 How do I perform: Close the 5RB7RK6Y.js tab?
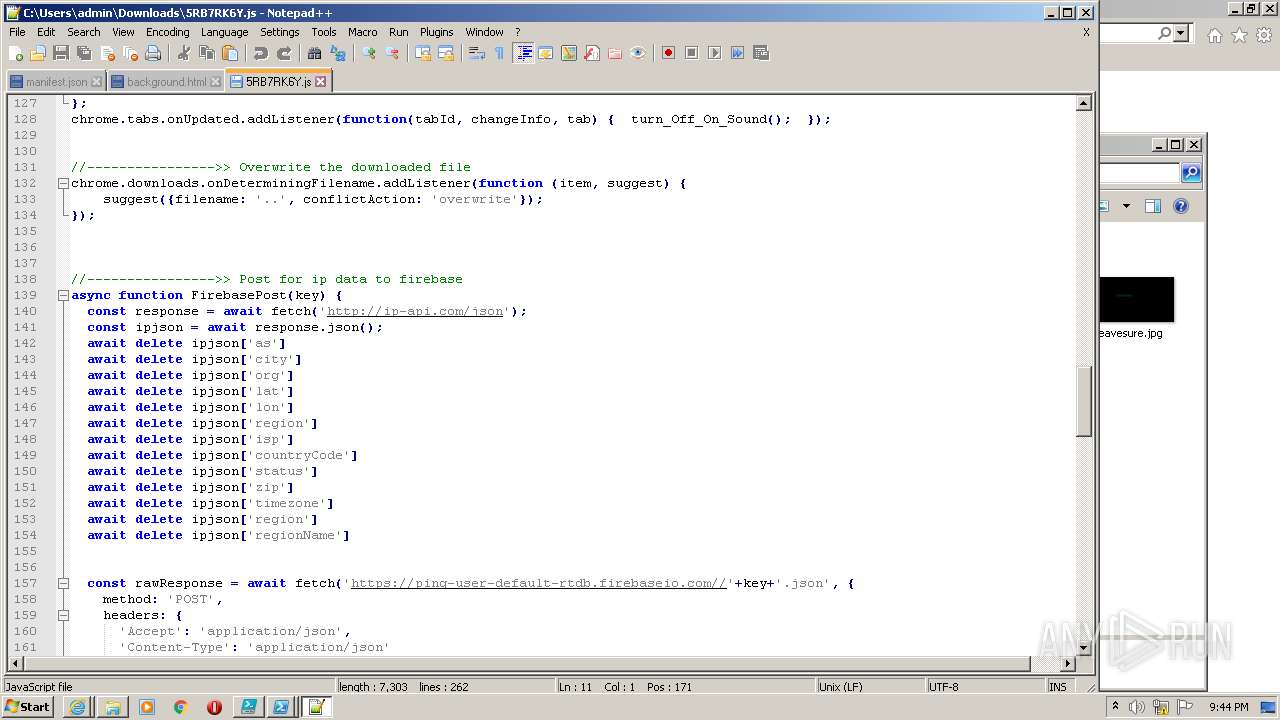tap(321, 82)
